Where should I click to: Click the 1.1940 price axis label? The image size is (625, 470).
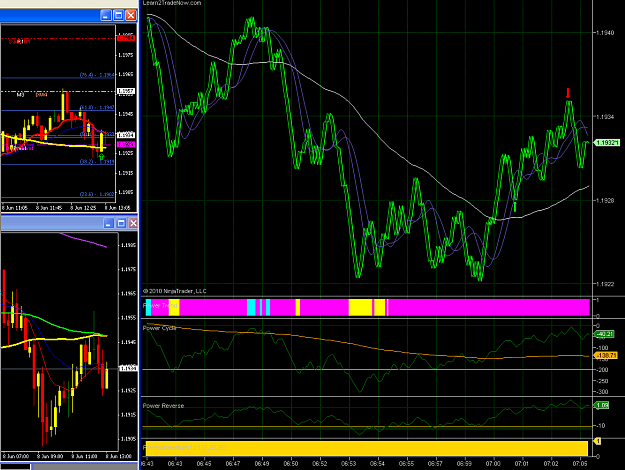(605, 33)
